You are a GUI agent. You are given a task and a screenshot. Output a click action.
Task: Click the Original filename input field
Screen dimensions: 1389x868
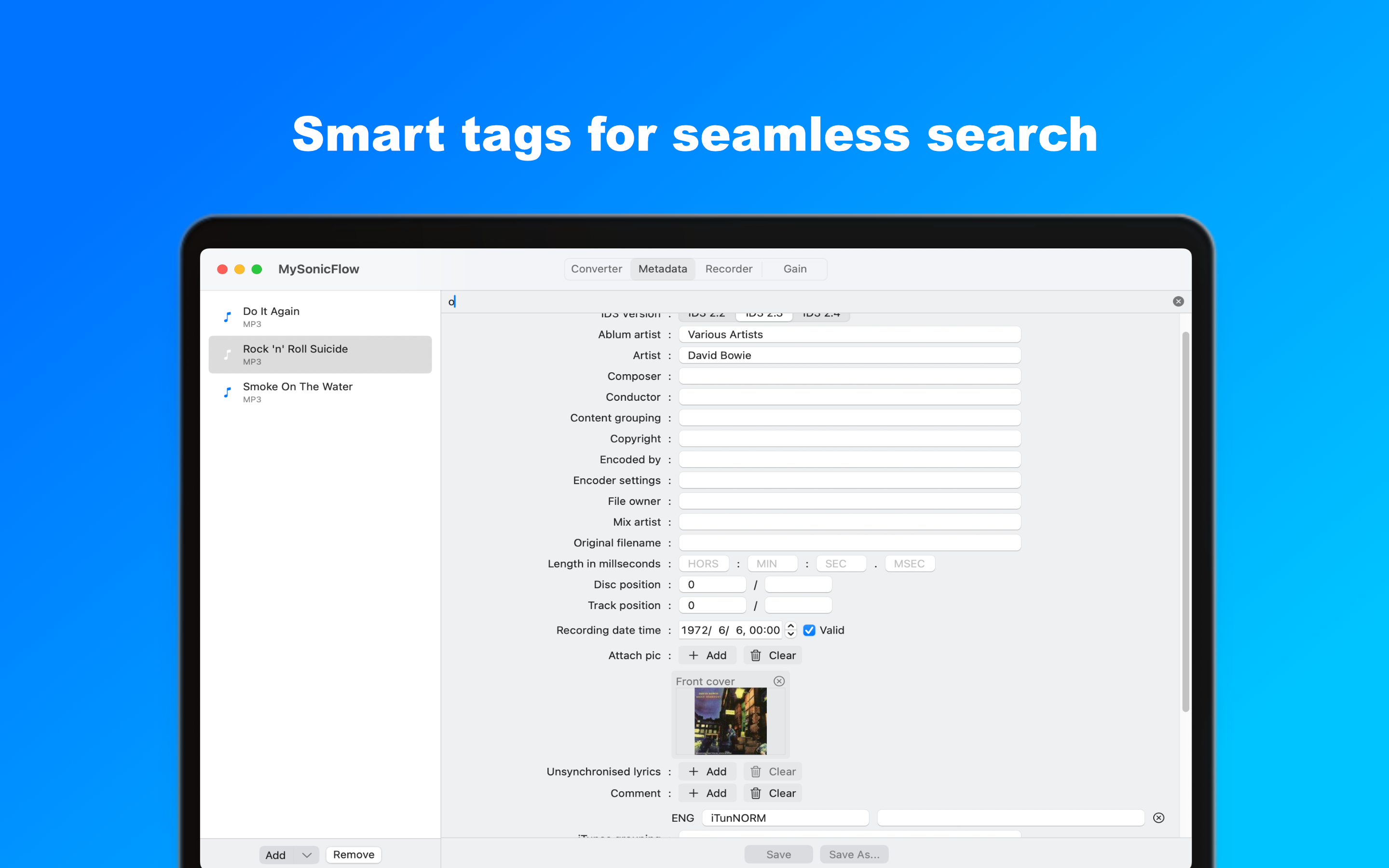click(x=849, y=542)
